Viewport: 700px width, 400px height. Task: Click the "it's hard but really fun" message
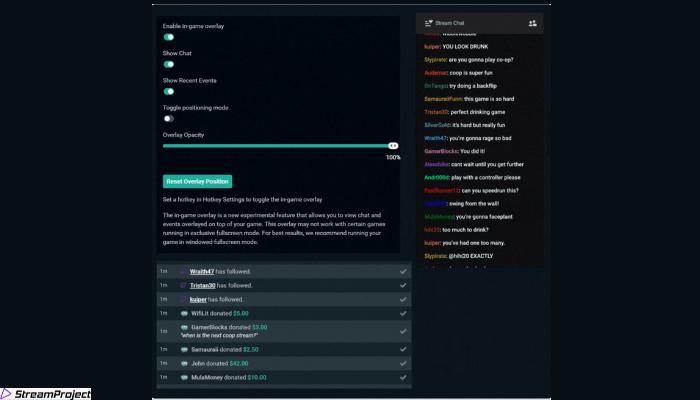(x=479, y=125)
